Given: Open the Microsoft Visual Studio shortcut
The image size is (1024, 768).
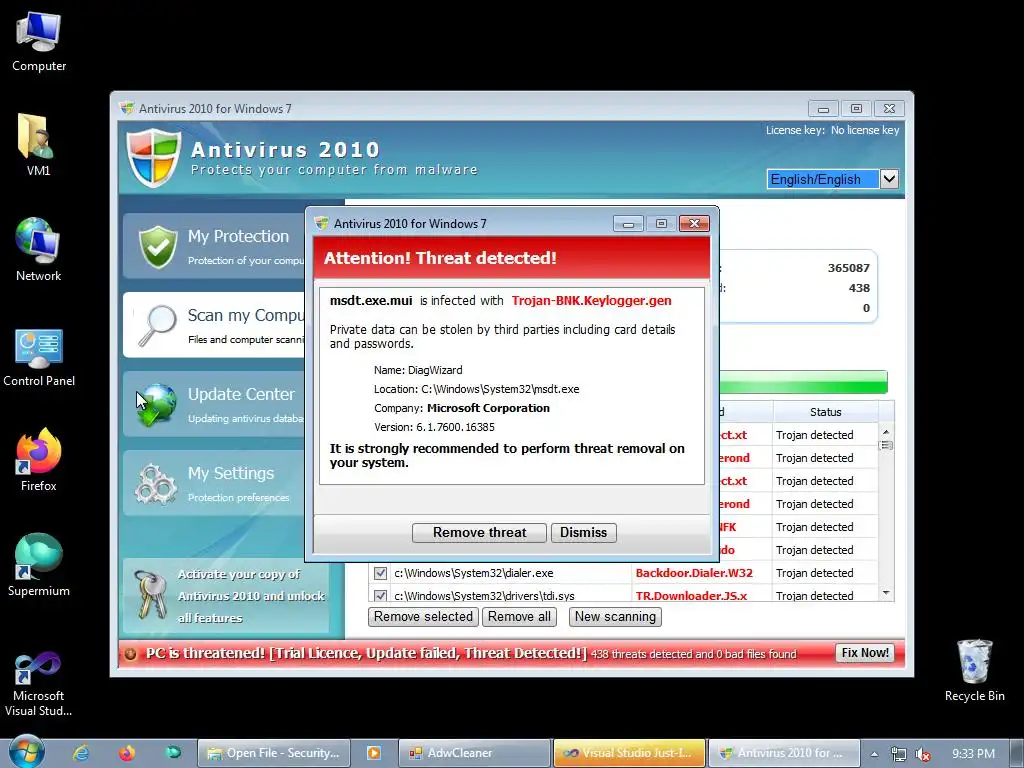Looking at the screenshot, I should (39, 684).
